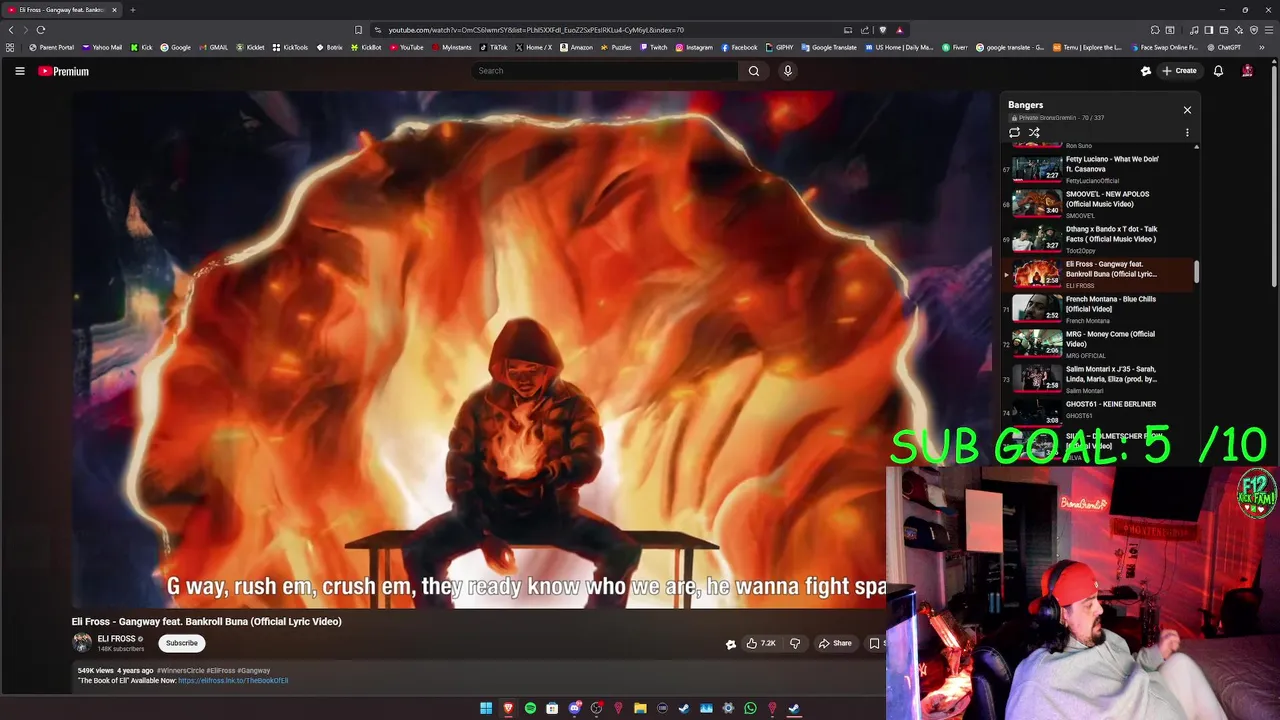Toggle the Bangers playlist loop icon

click(1014, 132)
